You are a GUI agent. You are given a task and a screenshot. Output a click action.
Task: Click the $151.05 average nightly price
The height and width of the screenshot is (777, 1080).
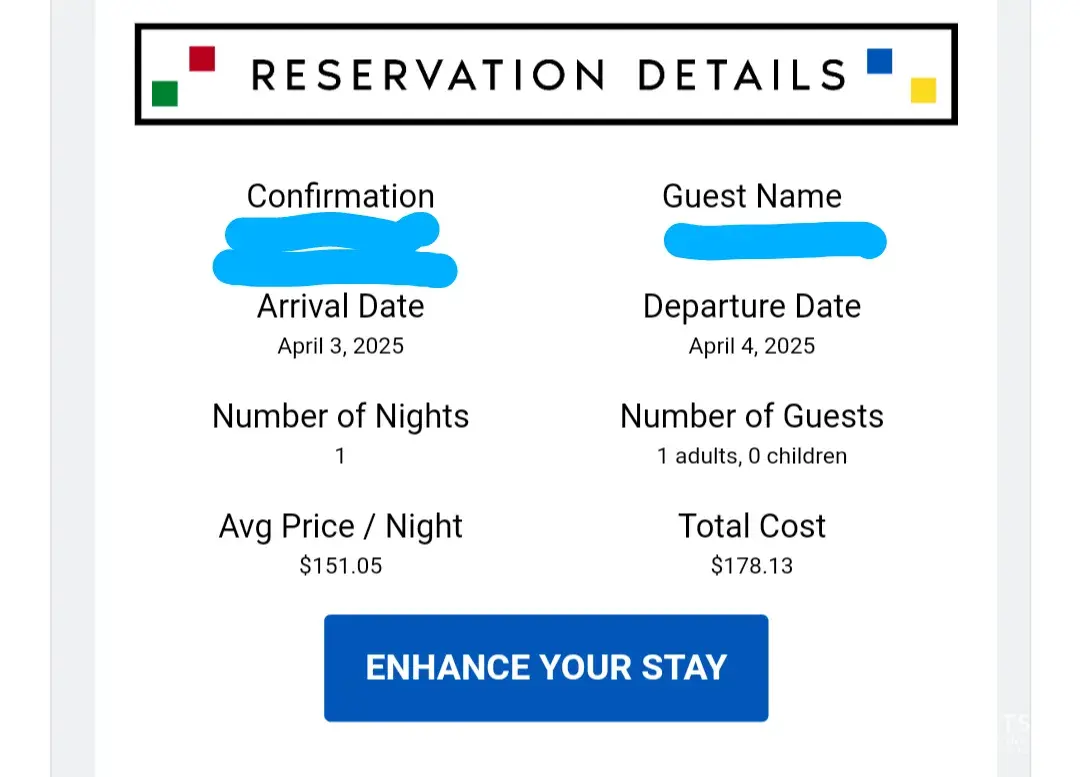pos(340,566)
